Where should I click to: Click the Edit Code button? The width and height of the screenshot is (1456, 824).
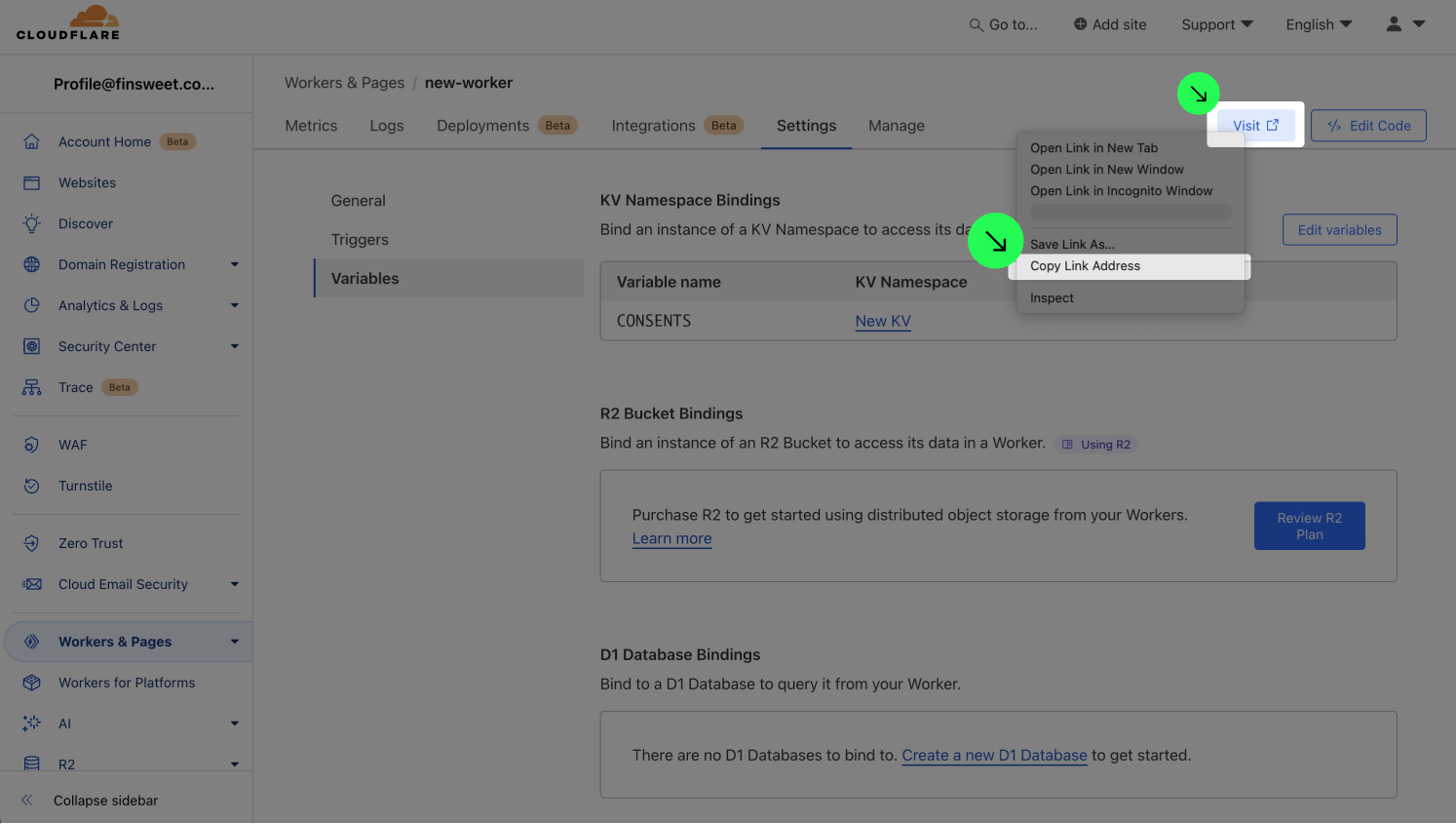[x=1368, y=126]
